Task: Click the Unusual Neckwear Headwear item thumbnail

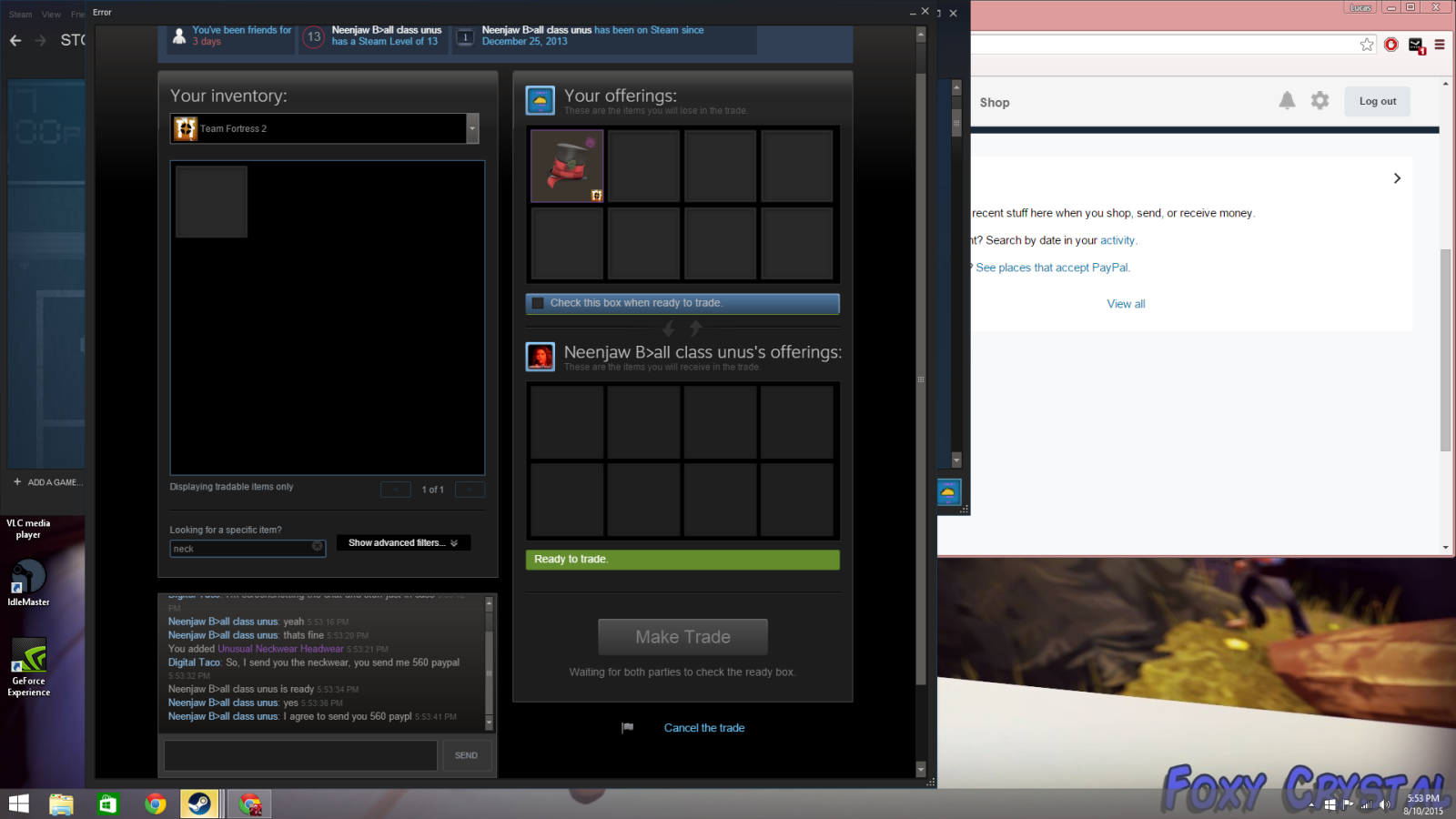Action: [x=567, y=166]
